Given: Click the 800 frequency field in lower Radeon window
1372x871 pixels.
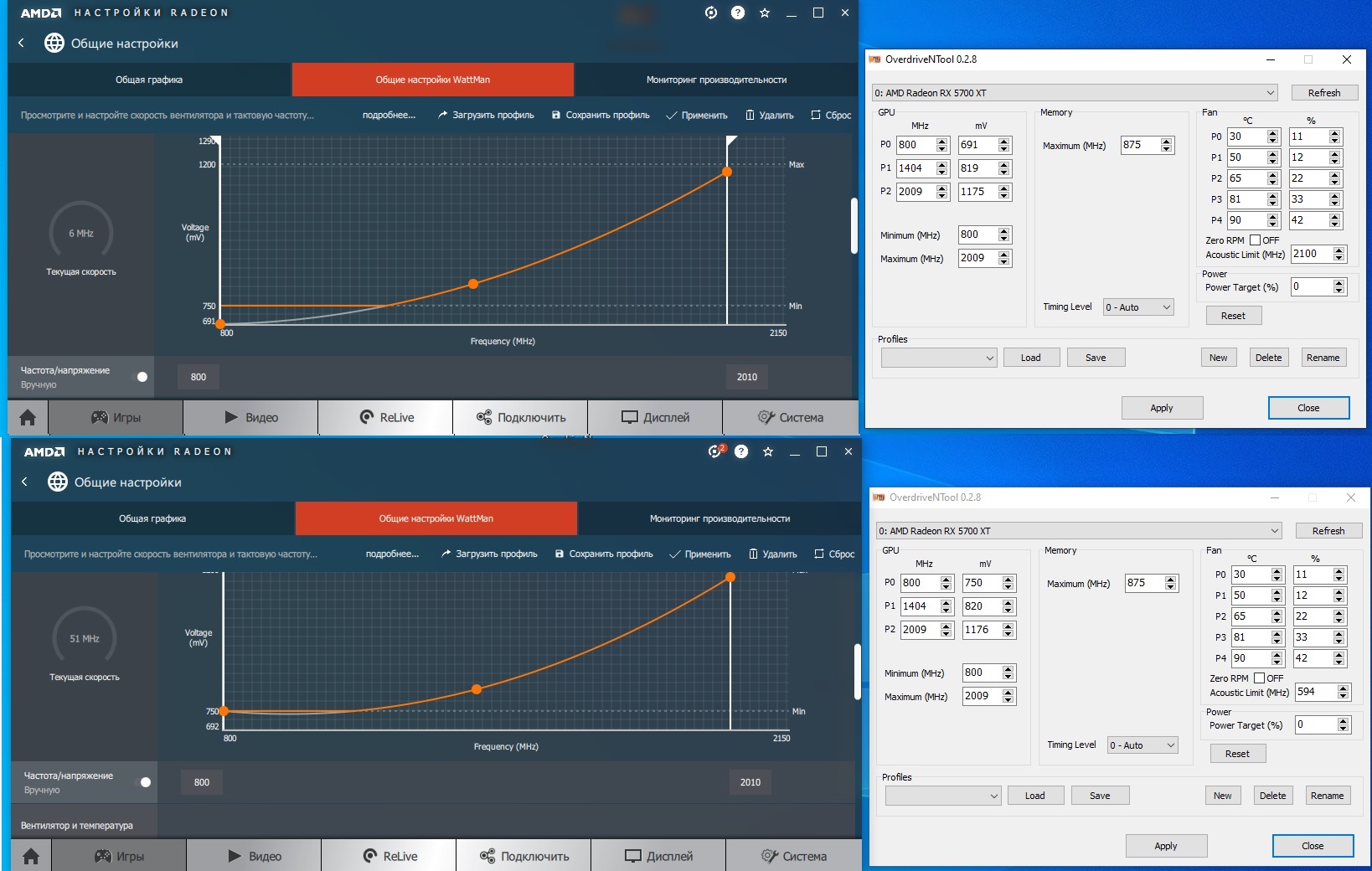Looking at the screenshot, I should [202, 782].
